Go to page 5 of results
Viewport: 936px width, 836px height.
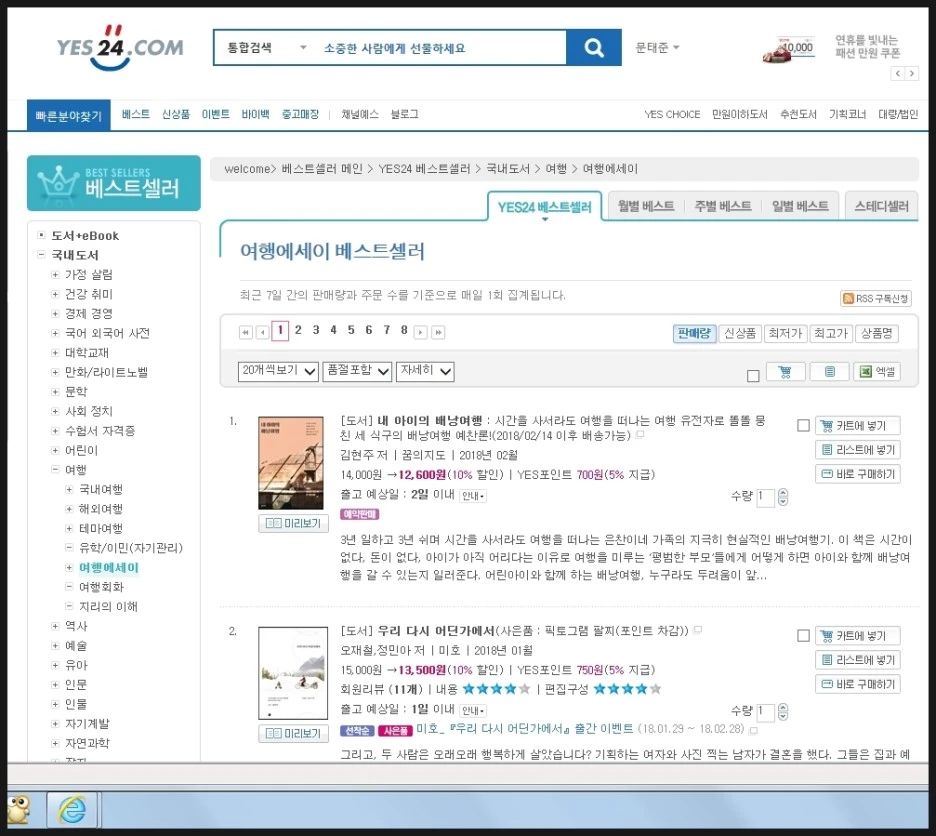coord(351,330)
